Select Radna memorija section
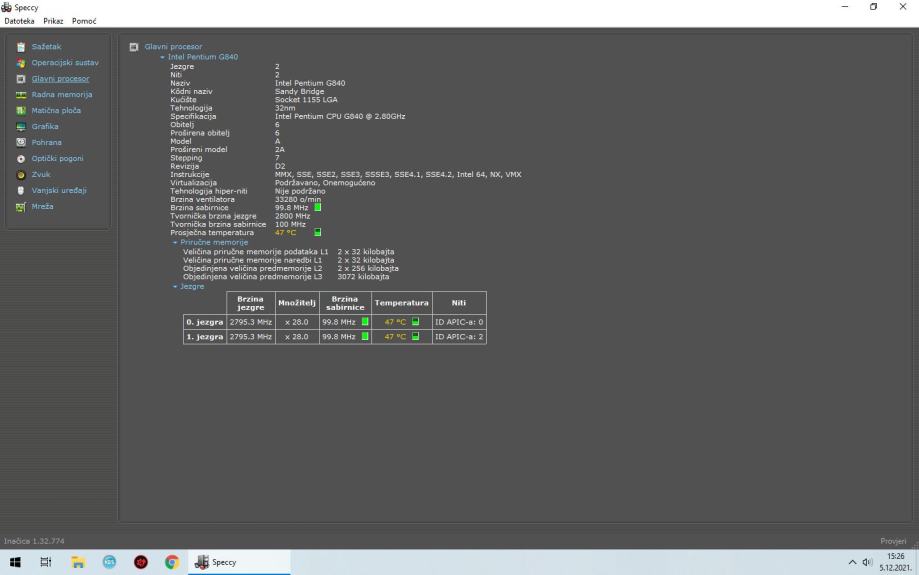The height and width of the screenshot is (575, 919). 62,94
